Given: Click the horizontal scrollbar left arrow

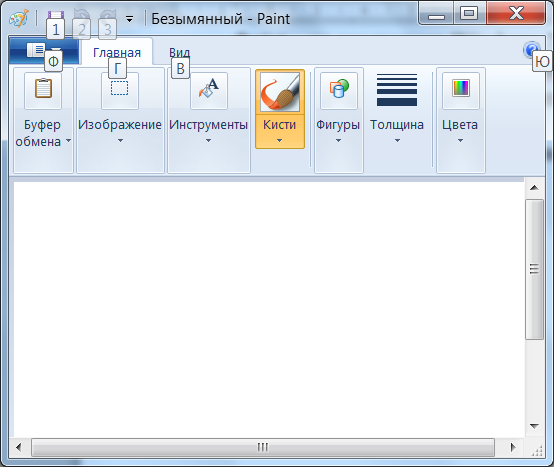Looking at the screenshot, I should pyautogui.click(x=19, y=448).
